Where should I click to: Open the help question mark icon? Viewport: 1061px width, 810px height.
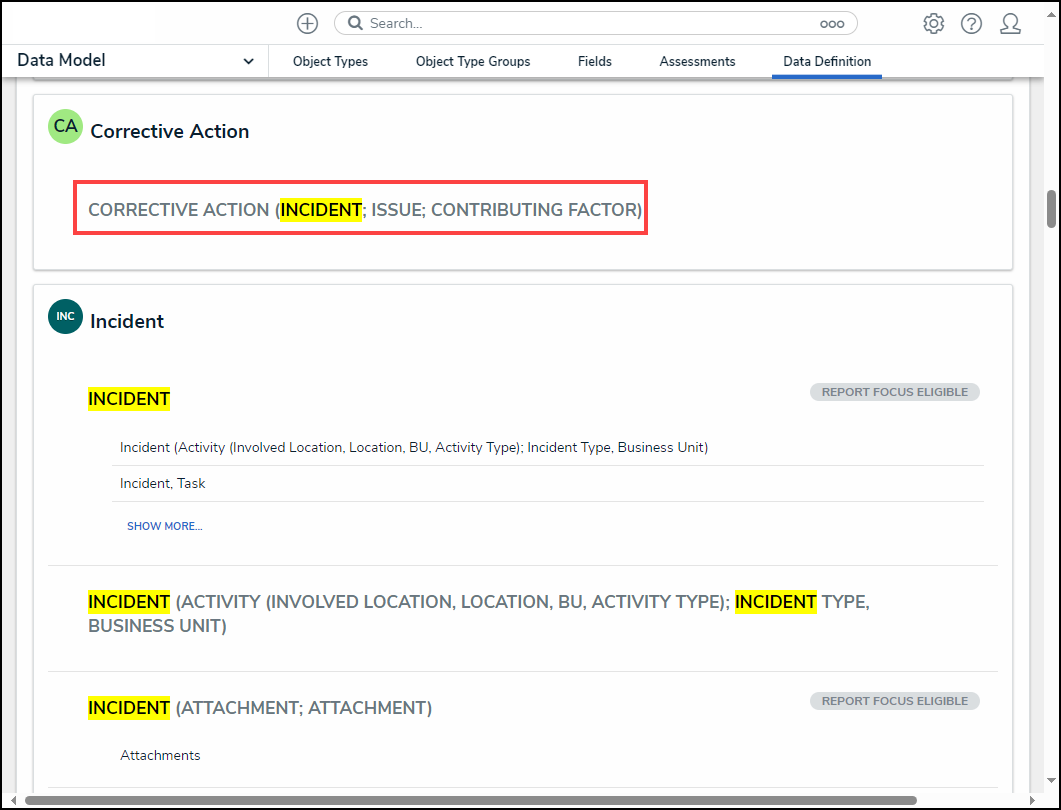(x=971, y=23)
